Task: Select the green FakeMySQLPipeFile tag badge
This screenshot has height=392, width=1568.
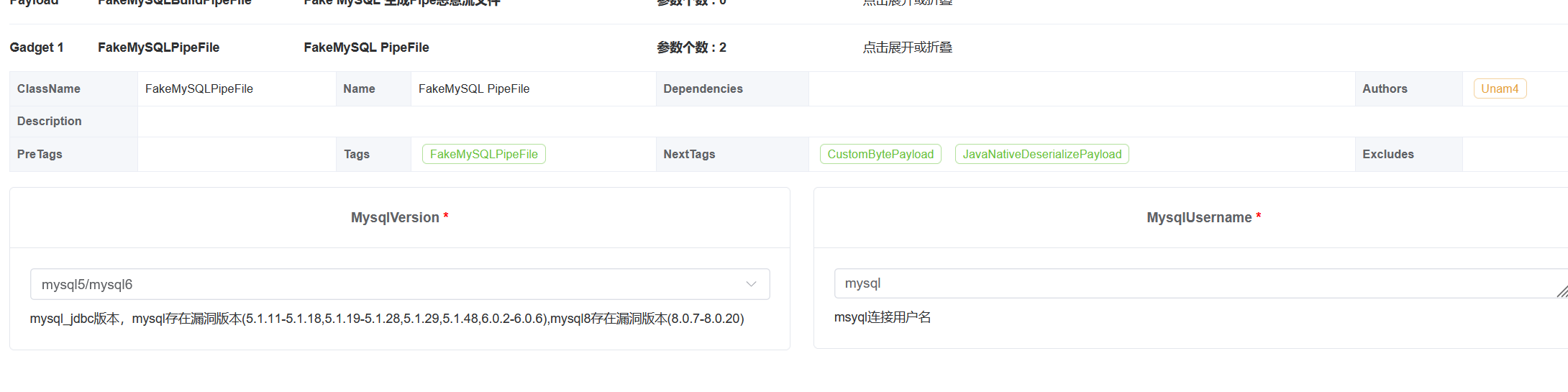Action: 483,154
